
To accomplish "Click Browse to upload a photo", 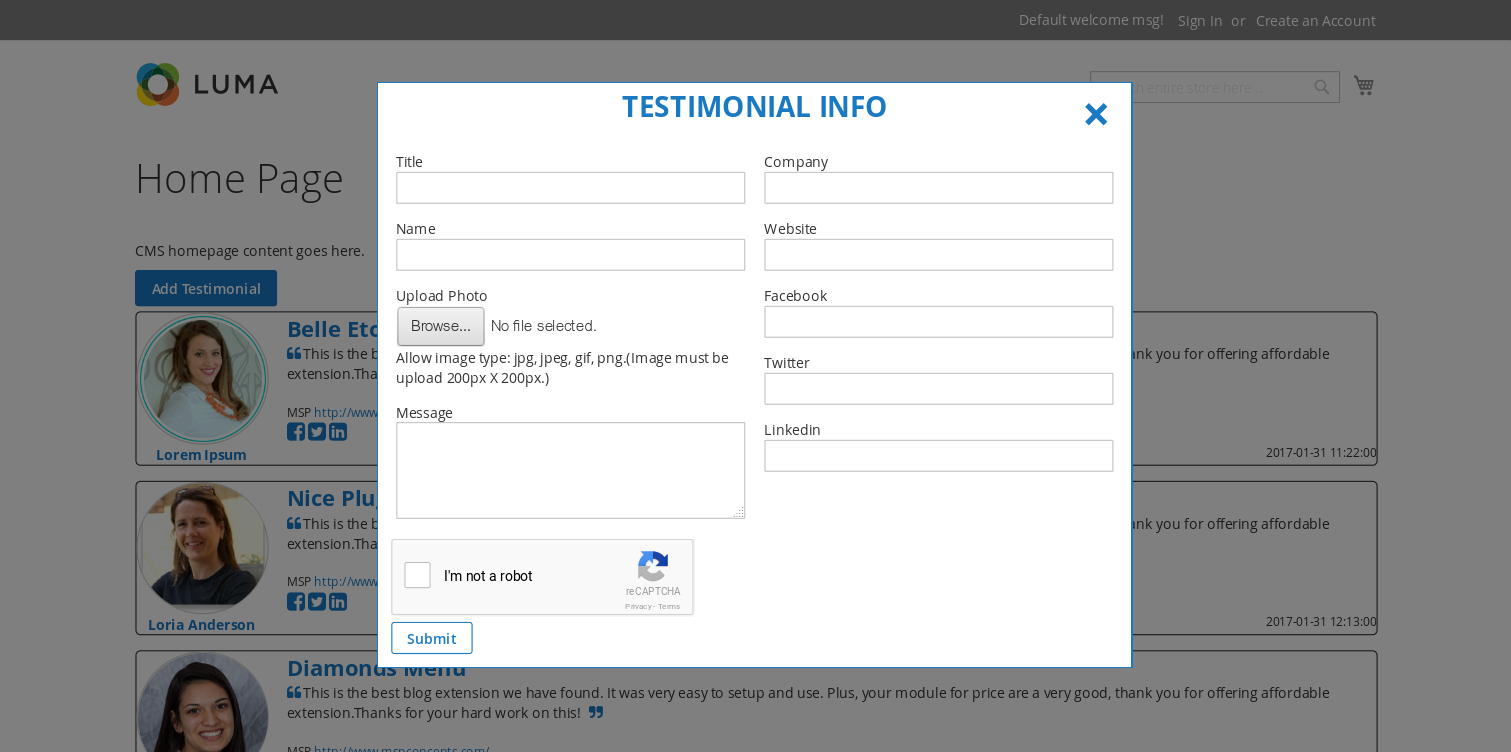I will pos(441,326).
